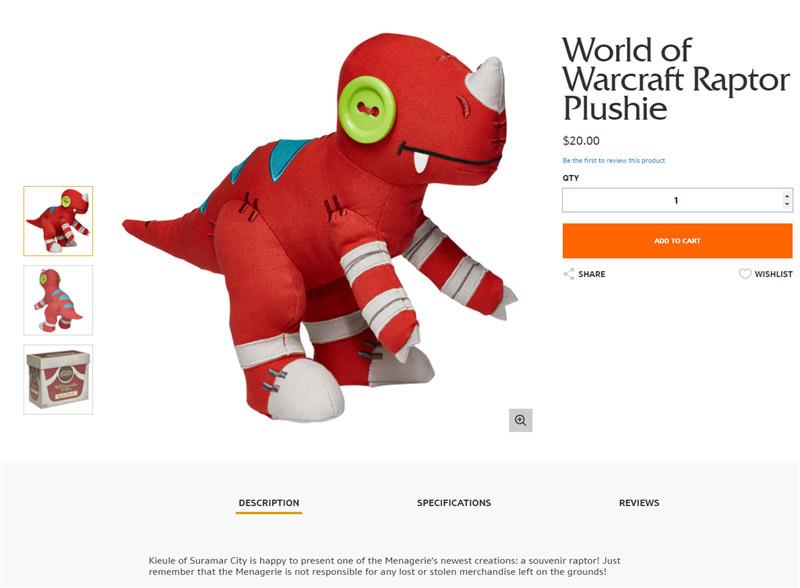Screen dimensions: 800x588
Task: Click the magnifier zoom icon on product image
Action: (520, 420)
